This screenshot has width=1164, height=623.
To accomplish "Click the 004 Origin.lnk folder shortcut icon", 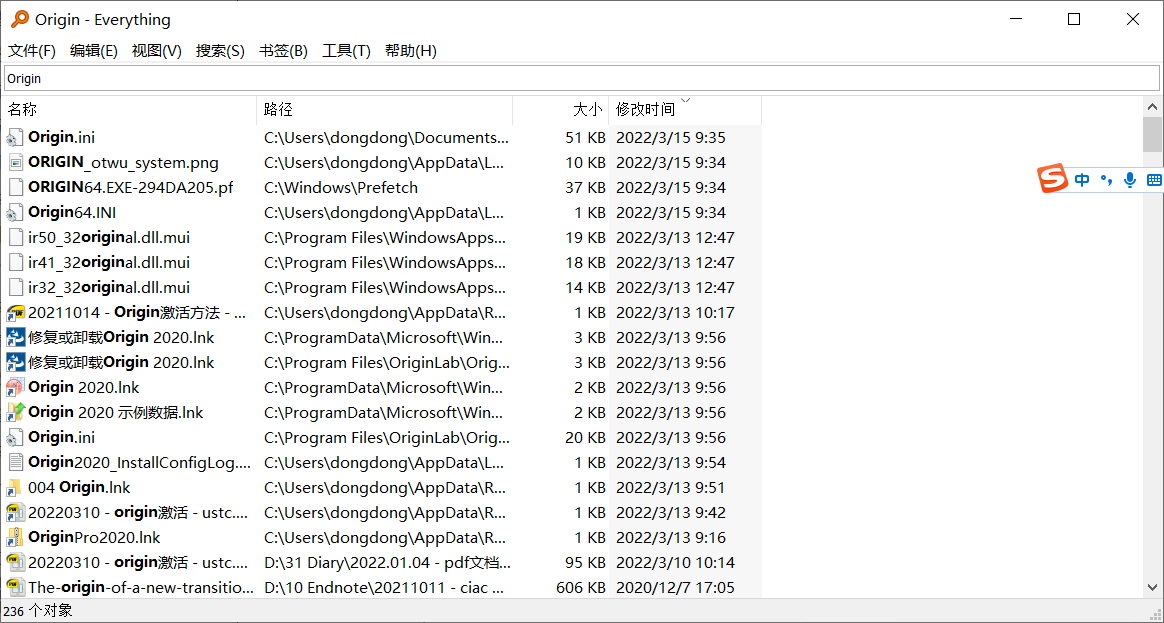I will [x=15, y=488].
